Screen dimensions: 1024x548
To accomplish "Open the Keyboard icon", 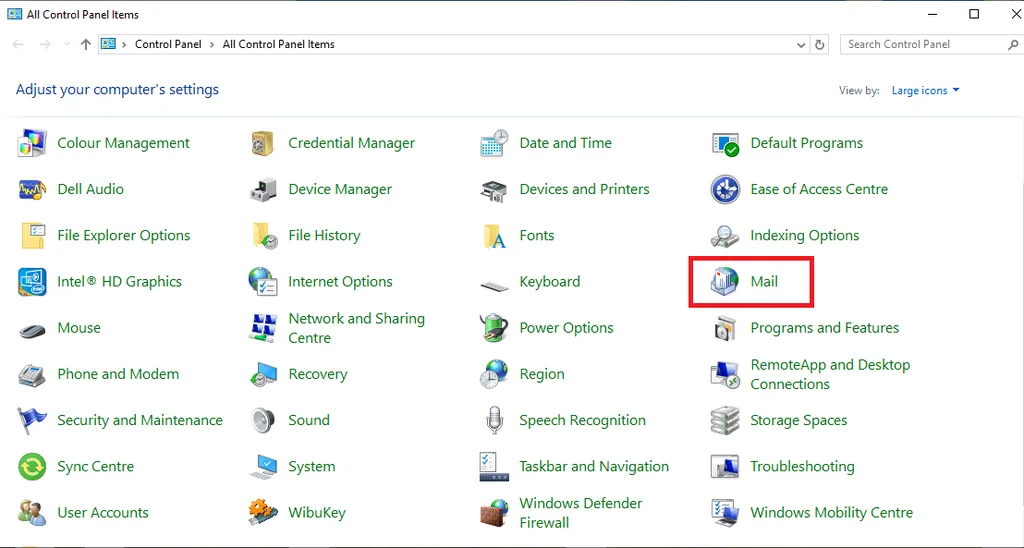I will point(494,285).
